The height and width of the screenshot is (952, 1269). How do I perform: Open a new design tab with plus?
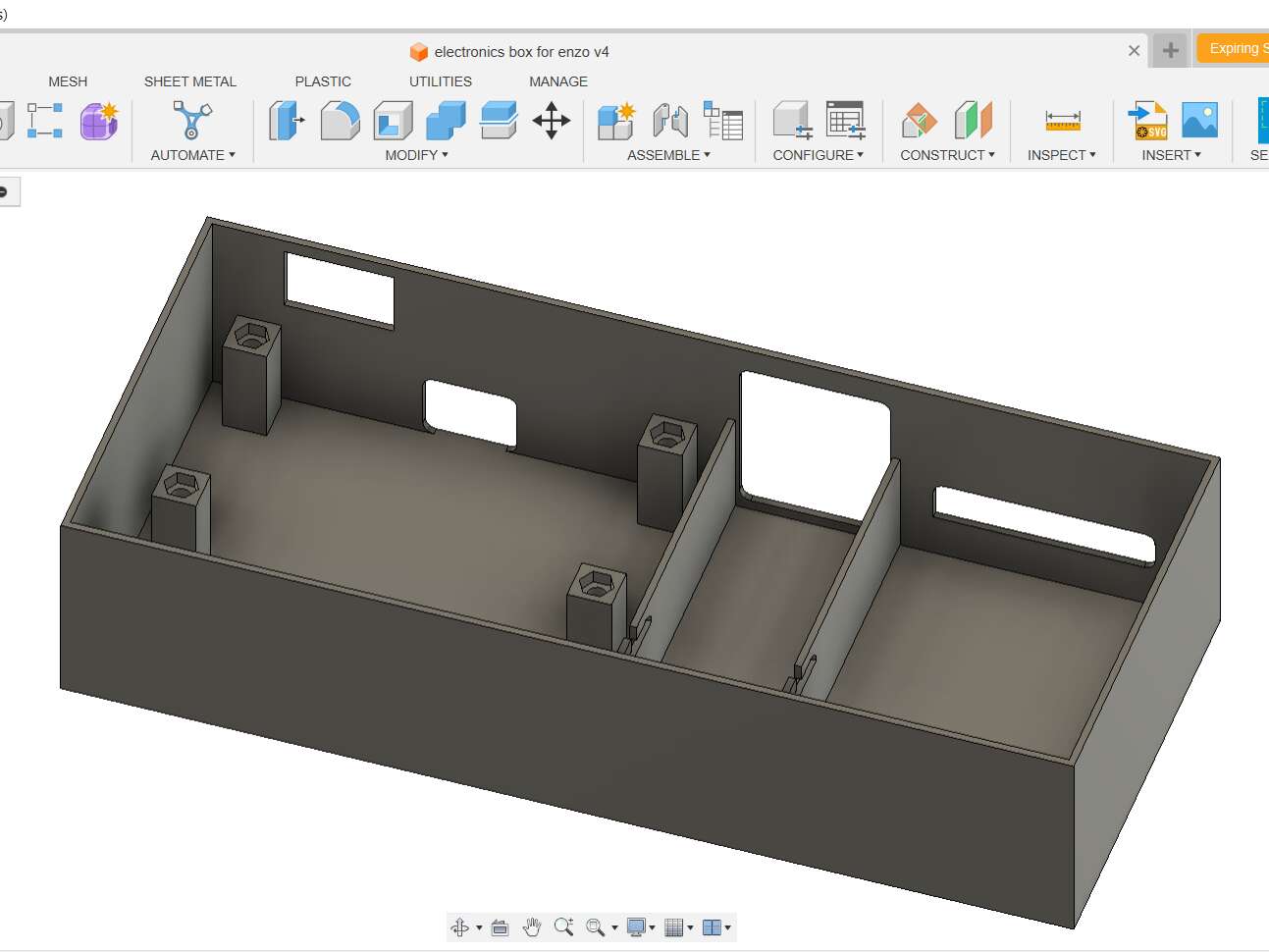[x=1170, y=50]
